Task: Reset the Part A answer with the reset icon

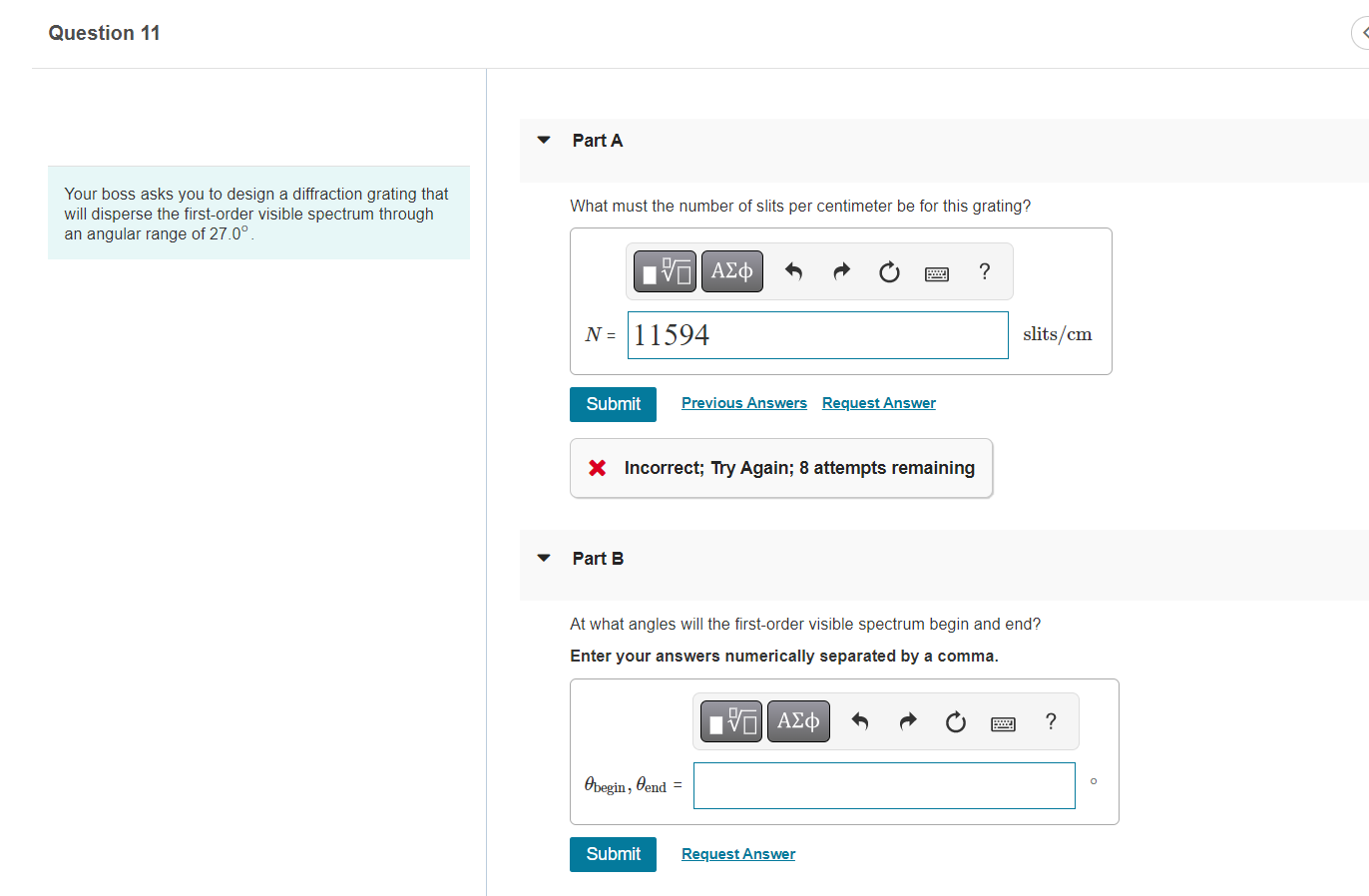Action: (x=888, y=270)
